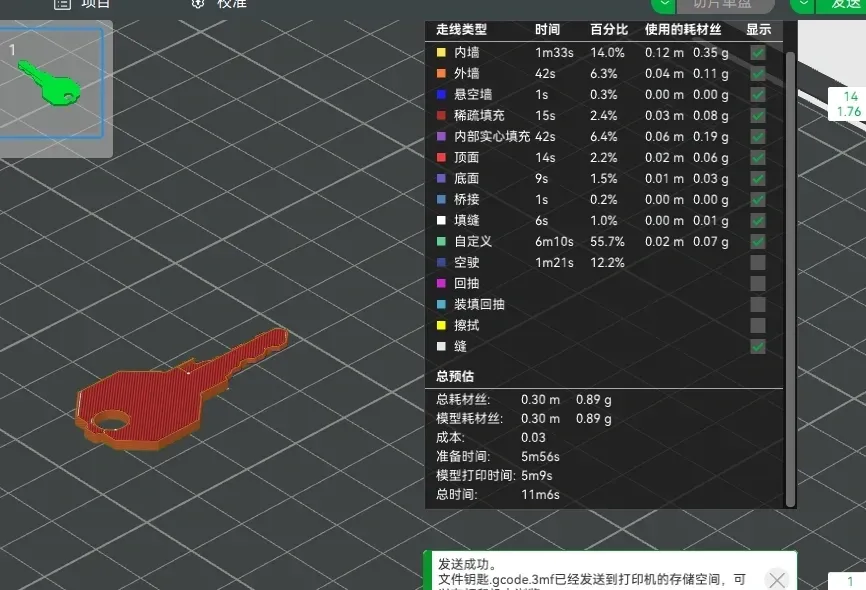Click the cyan 装填回抽 color swatch
This screenshot has width=866, height=590.
(x=441, y=304)
